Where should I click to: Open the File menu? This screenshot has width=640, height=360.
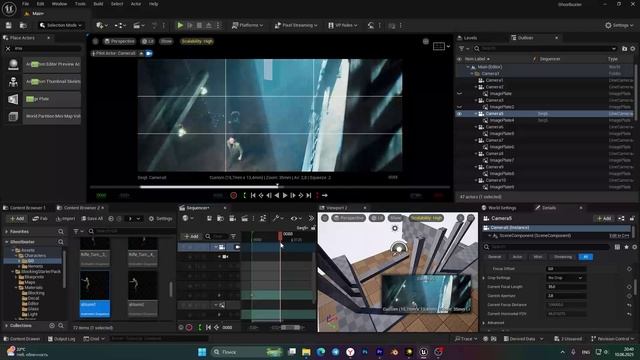coord(25,4)
